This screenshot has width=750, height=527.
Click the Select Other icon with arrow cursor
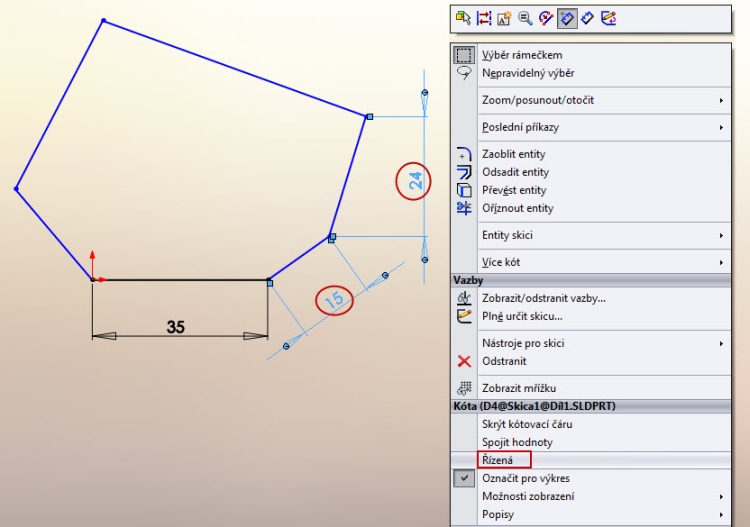click(x=463, y=19)
